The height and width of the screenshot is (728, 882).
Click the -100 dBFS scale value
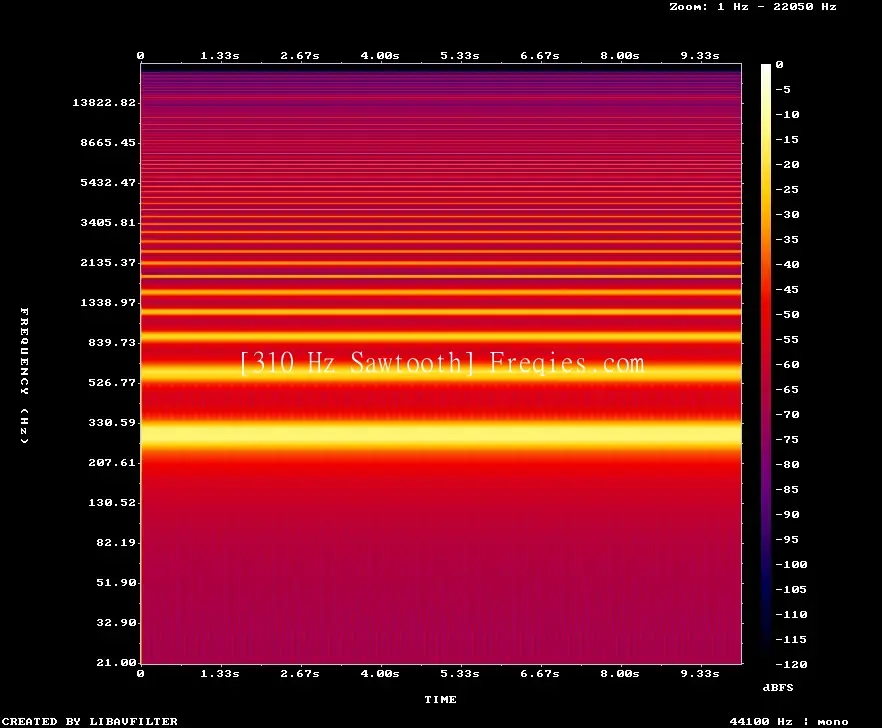point(791,564)
